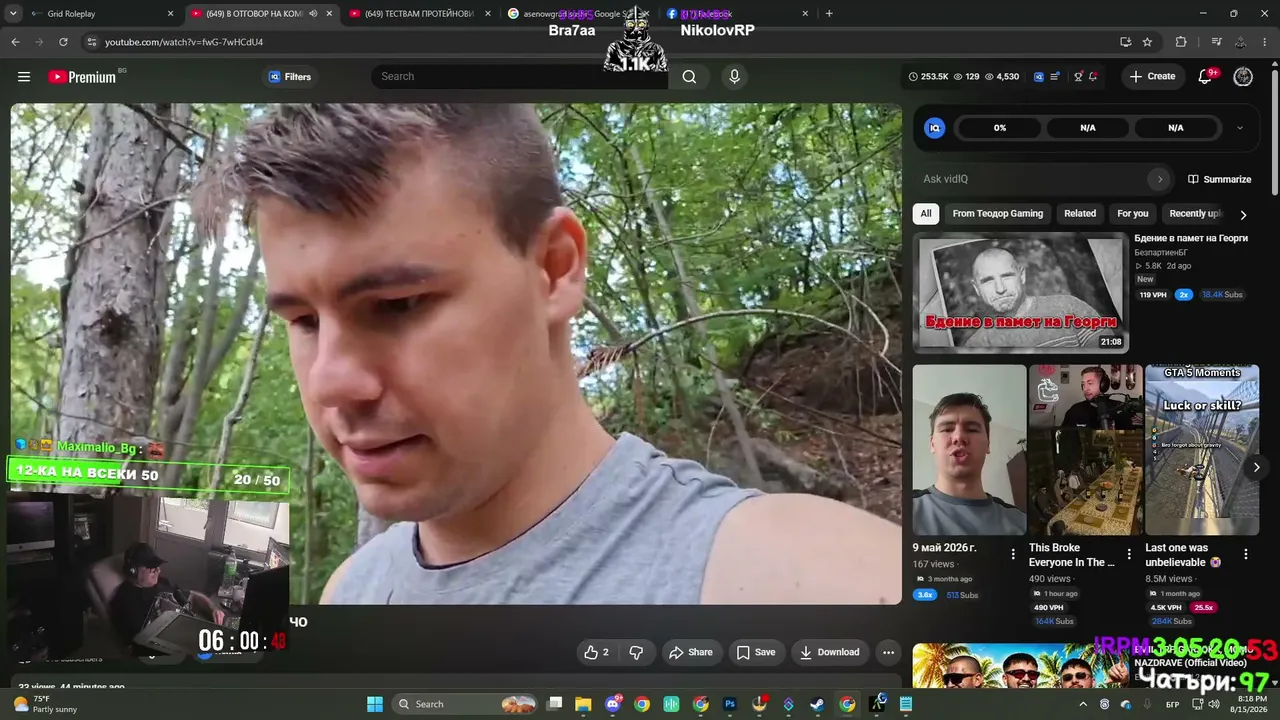Open the Luck or skill short thumbnail
This screenshot has height=720, width=1280.
point(1202,450)
